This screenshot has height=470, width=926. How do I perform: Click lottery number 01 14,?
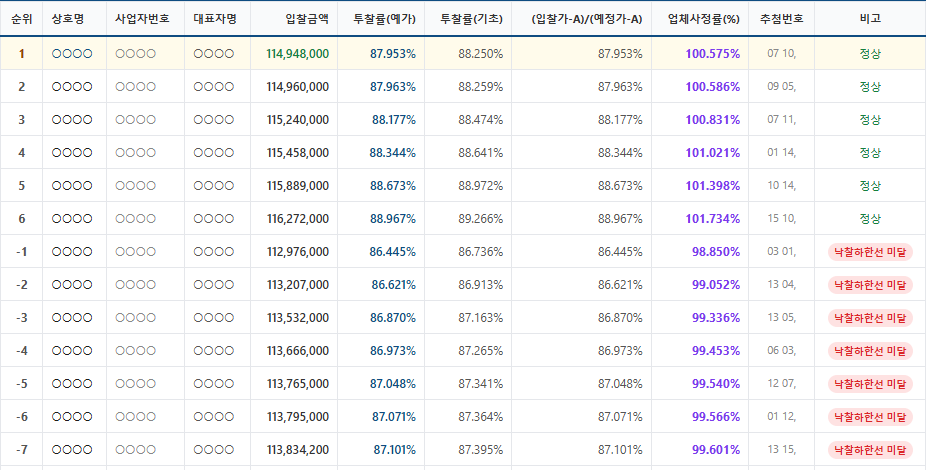(782, 153)
